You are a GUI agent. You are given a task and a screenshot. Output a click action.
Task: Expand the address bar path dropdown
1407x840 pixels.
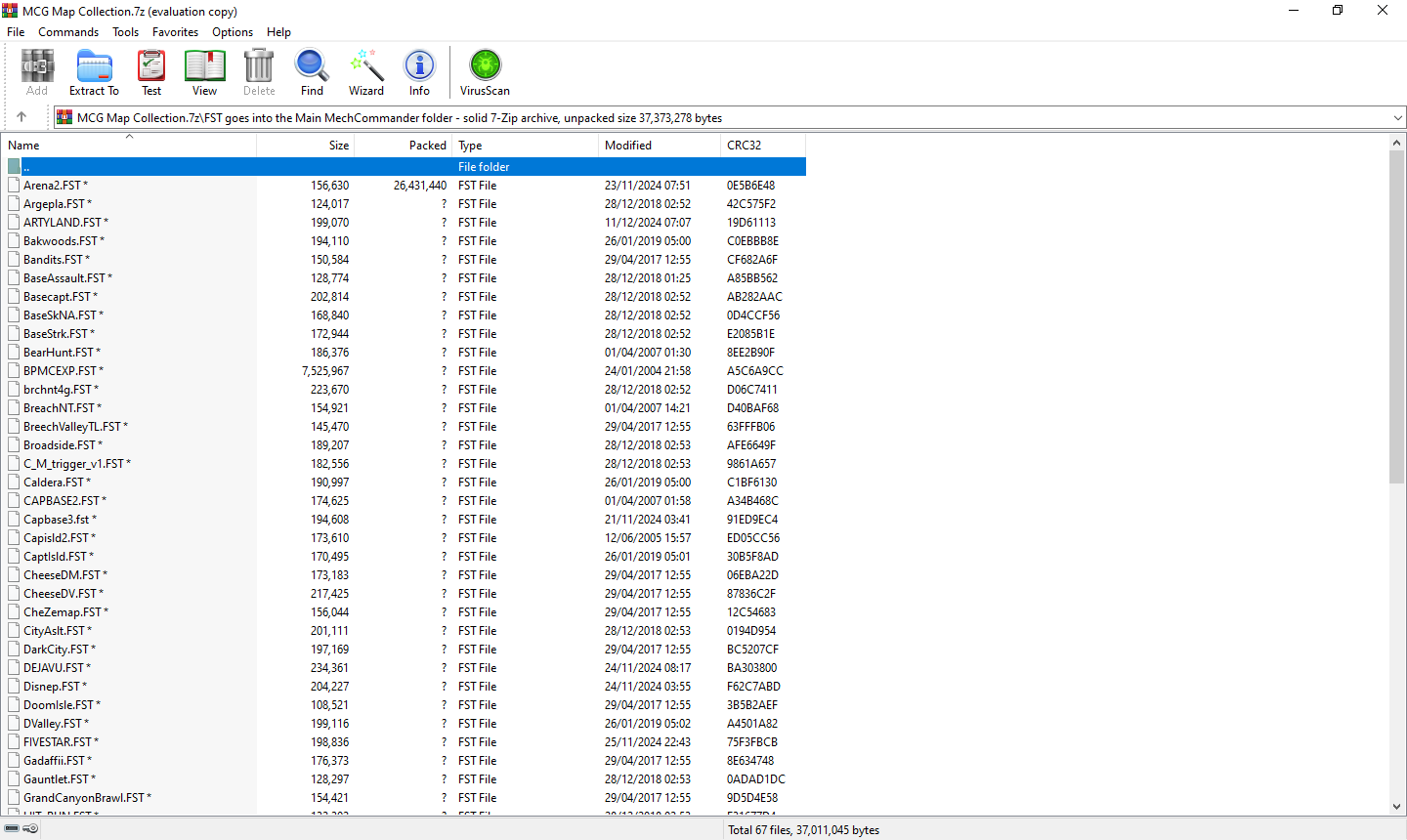pyautogui.click(x=1397, y=118)
